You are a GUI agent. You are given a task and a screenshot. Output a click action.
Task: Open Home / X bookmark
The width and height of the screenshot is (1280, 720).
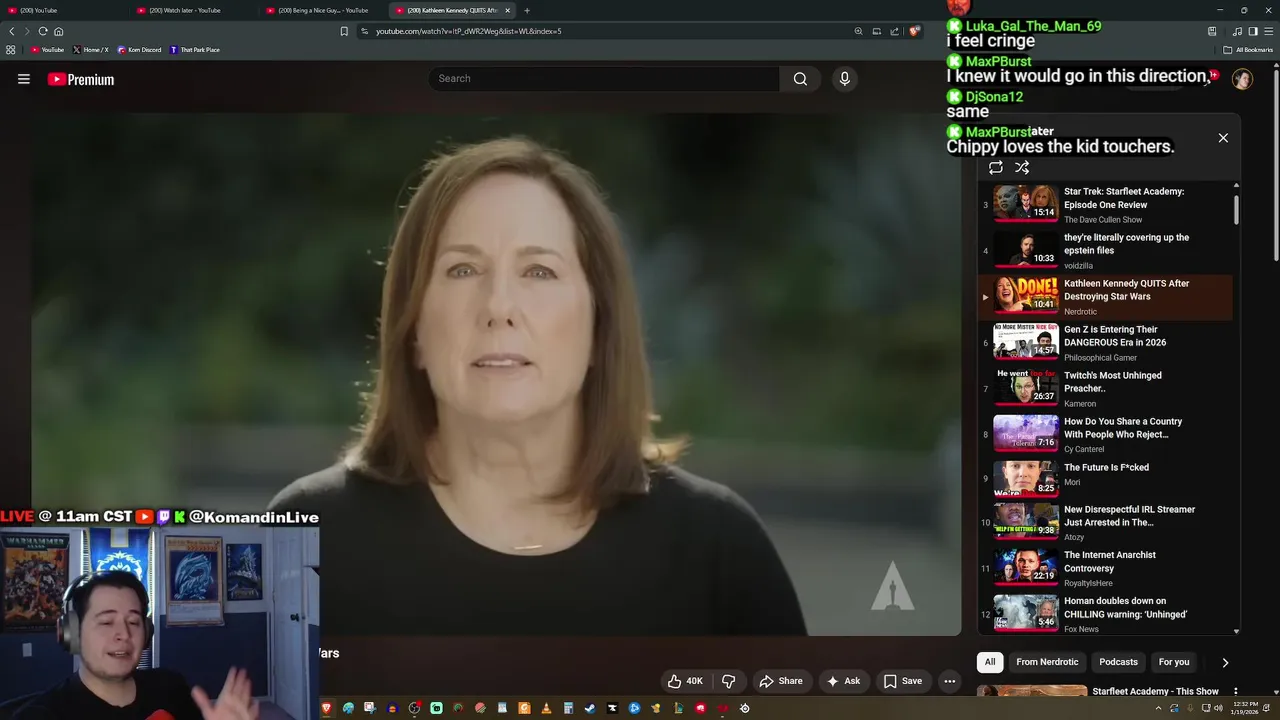pos(90,50)
